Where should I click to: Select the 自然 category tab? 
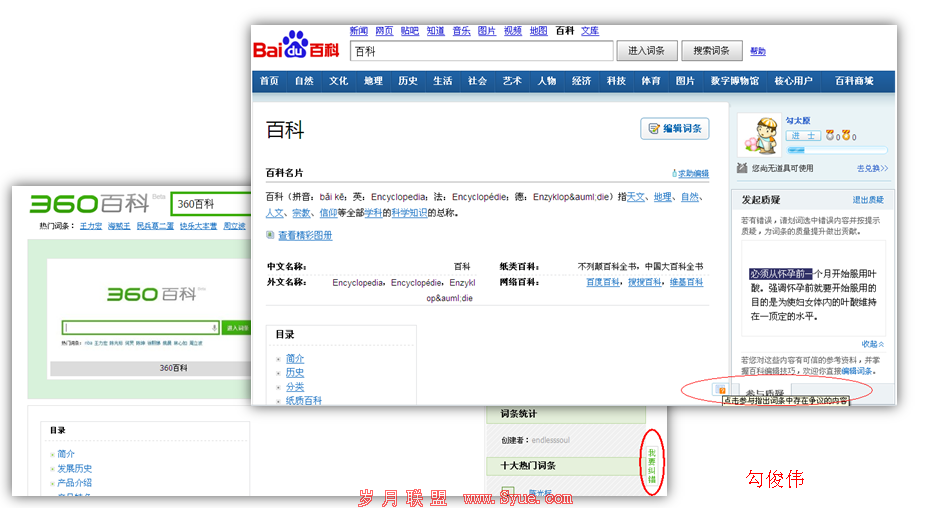pos(304,81)
